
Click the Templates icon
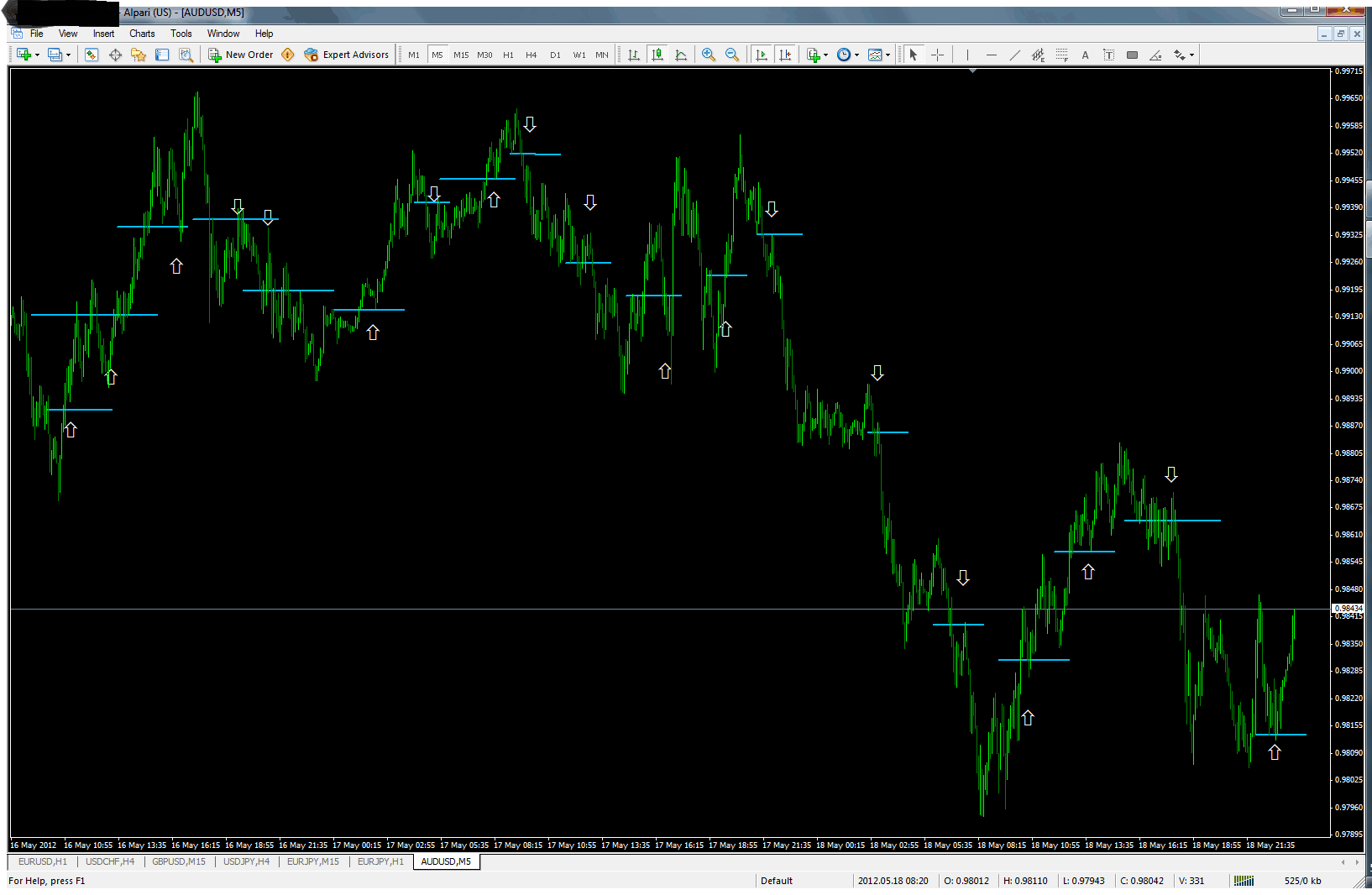(x=875, y=55)
